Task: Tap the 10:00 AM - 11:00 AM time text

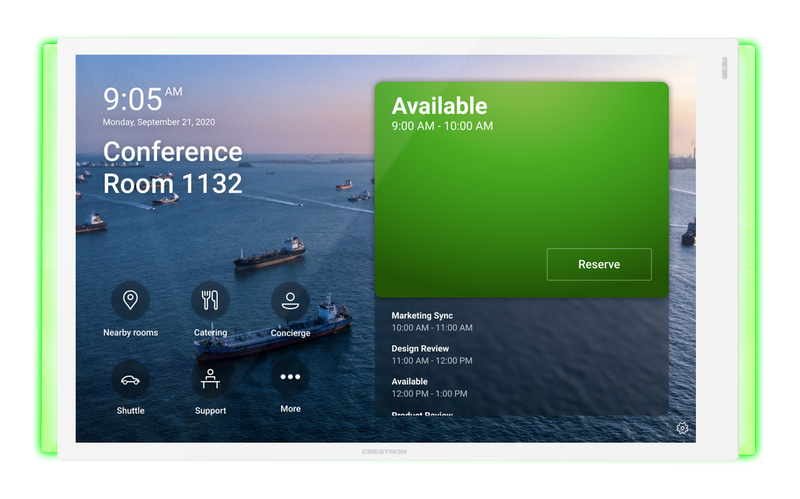Action: [432, 328]
